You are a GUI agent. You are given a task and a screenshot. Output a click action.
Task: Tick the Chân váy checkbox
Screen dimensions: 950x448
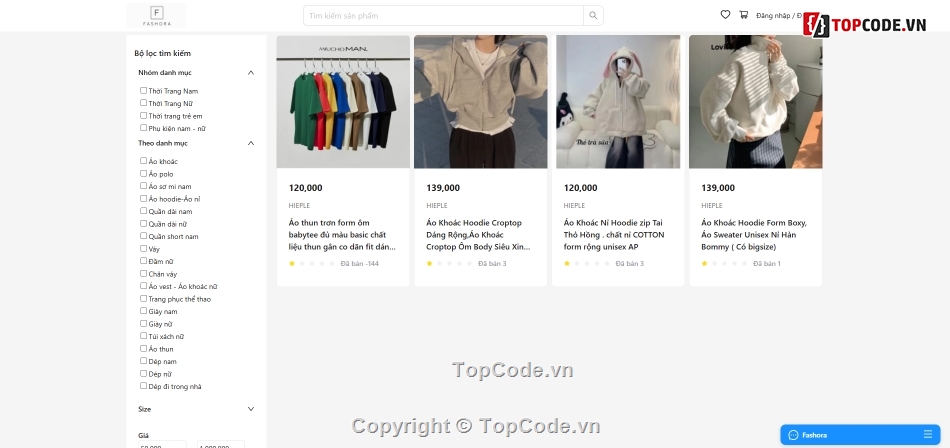144,273
